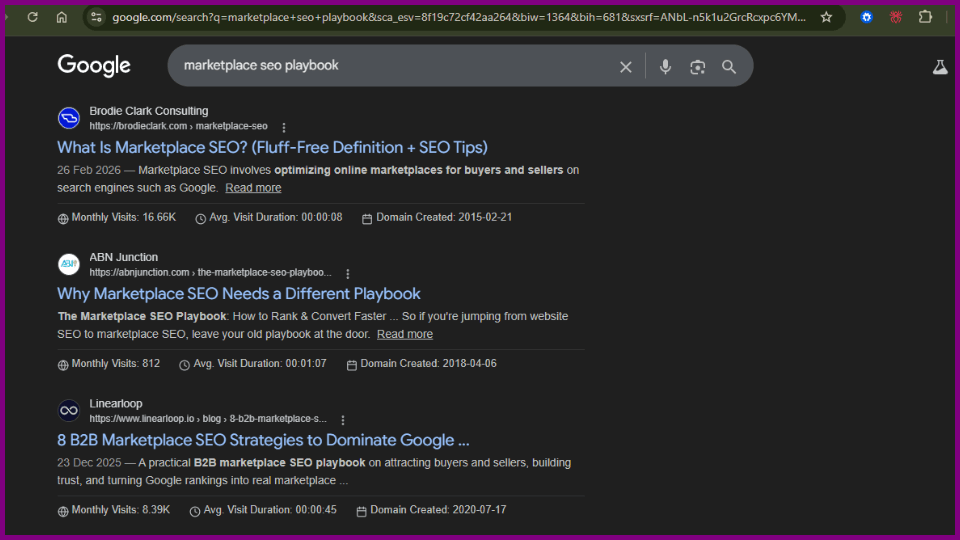Screen dimensions: 960x540
Task: Click globe icon beside Monthly Visits: 812
Action: pos(62,365)
